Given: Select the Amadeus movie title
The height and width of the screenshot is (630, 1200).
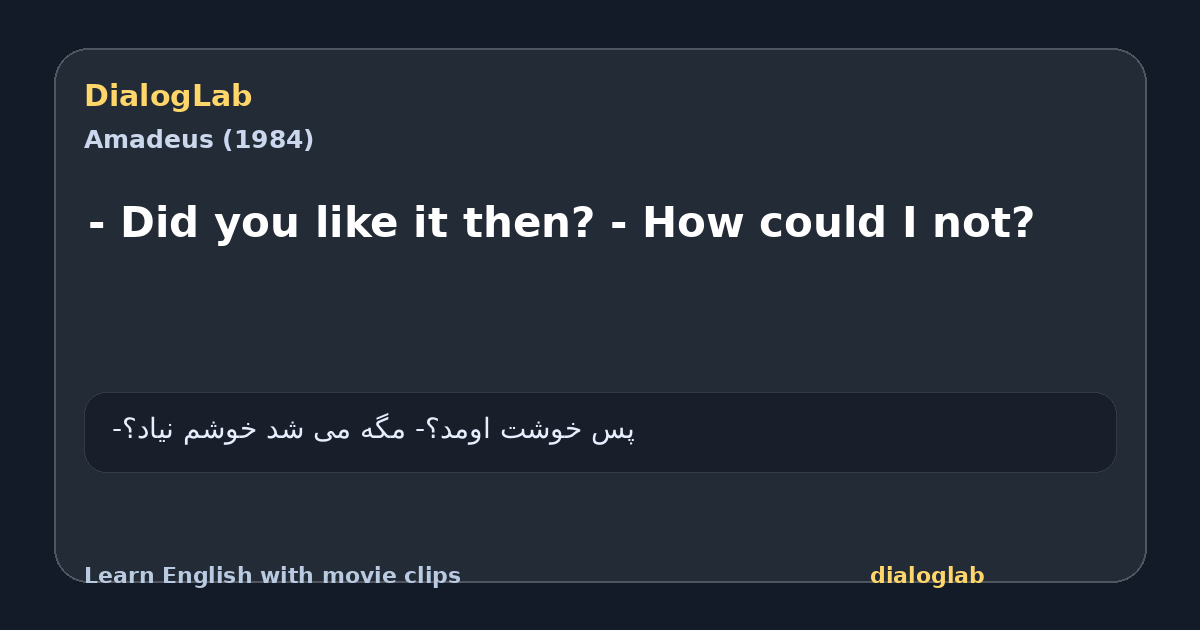Looking at the screenshot, I should [x=149, y=140].
